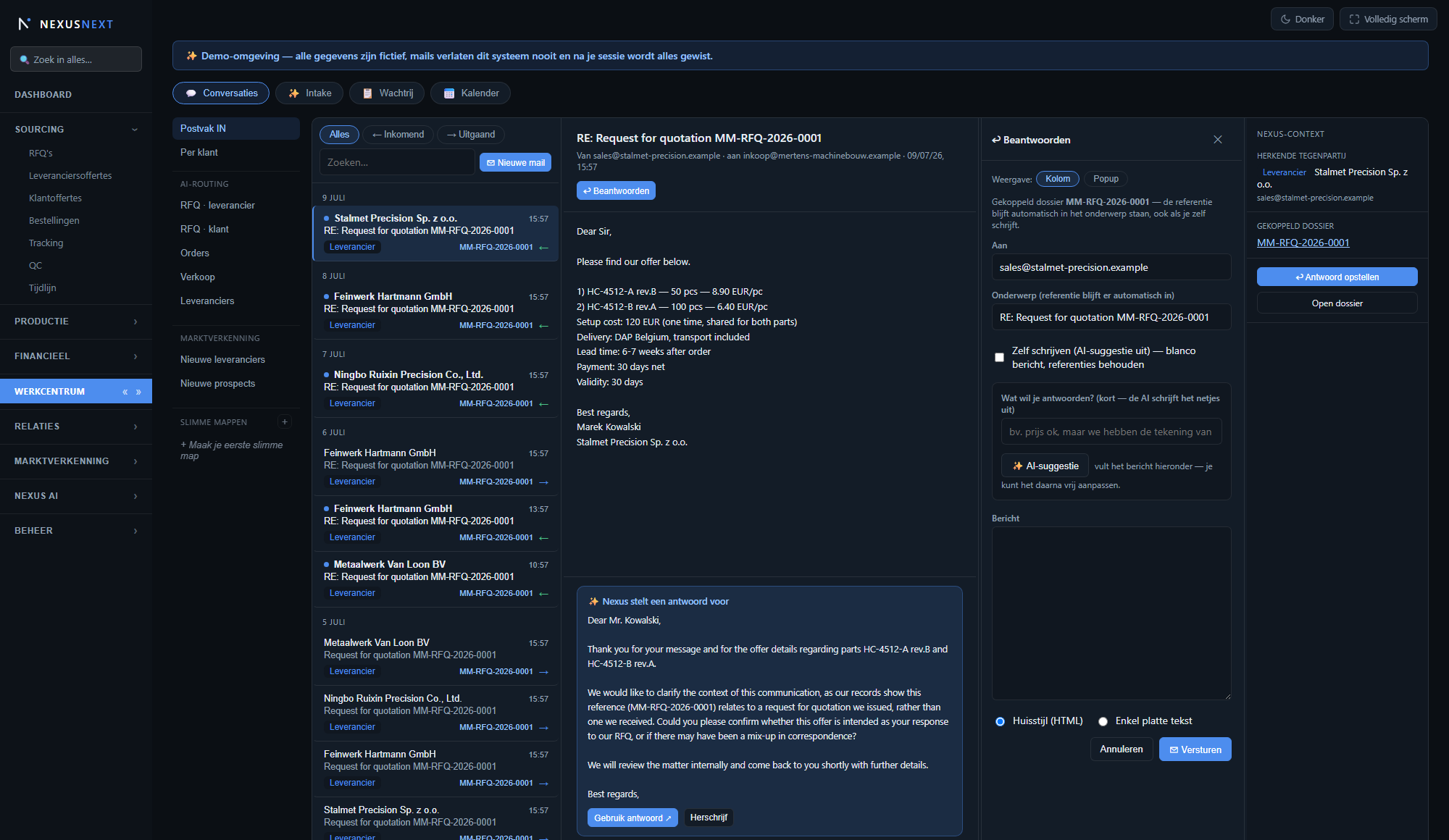Switch to Donker theme
This screenshot has width=1449, height=840.
tap(1302, 20)
